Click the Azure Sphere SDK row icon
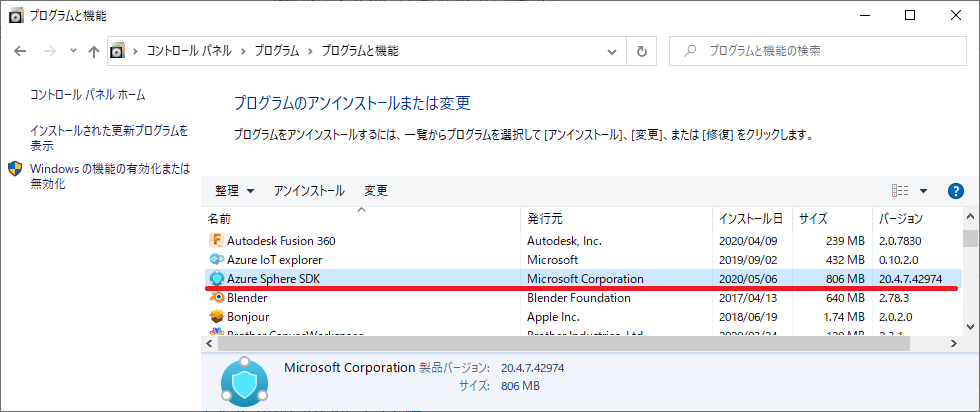 (217, 279)
